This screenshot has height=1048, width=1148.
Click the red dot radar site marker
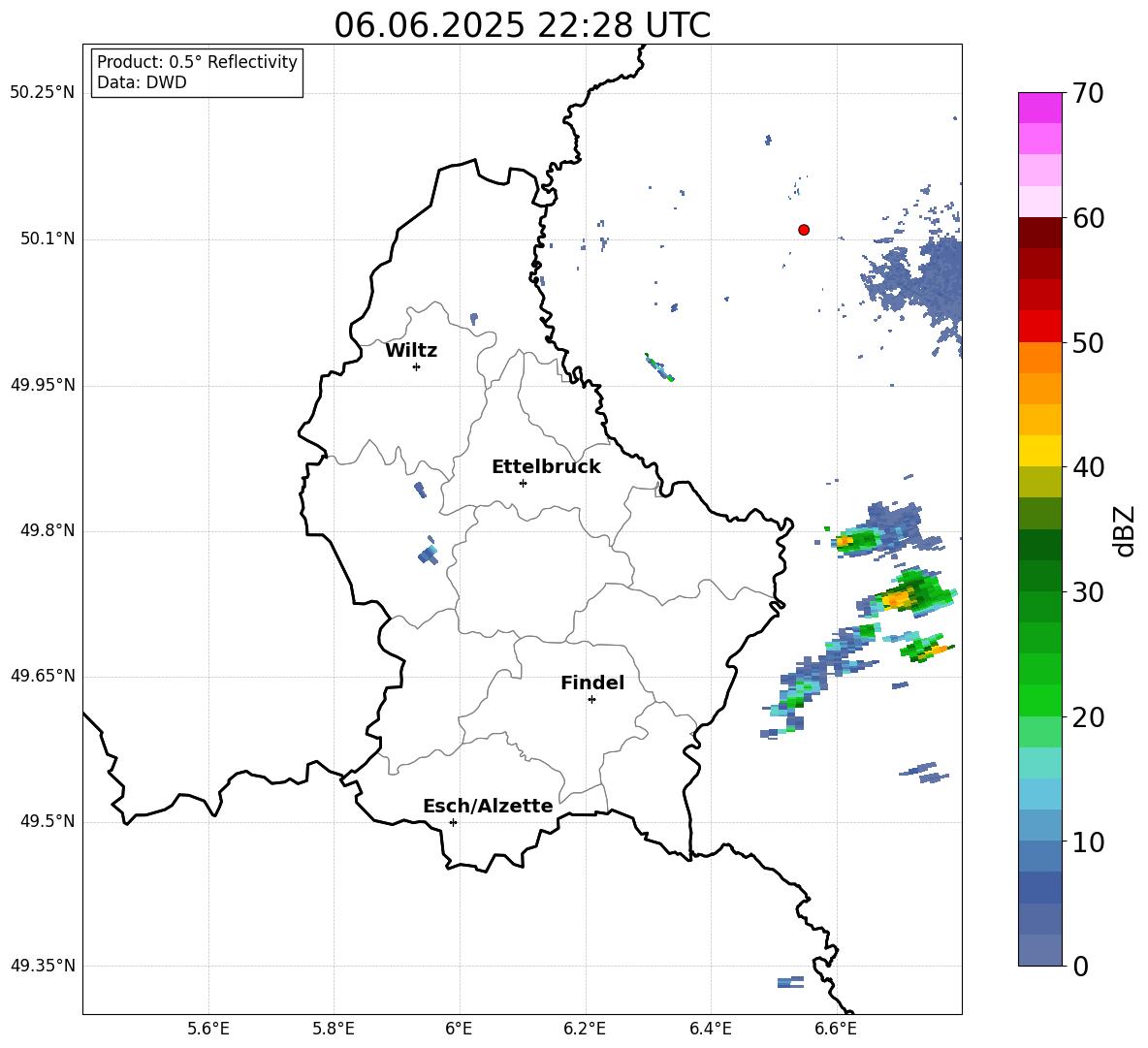pos(804,230)
